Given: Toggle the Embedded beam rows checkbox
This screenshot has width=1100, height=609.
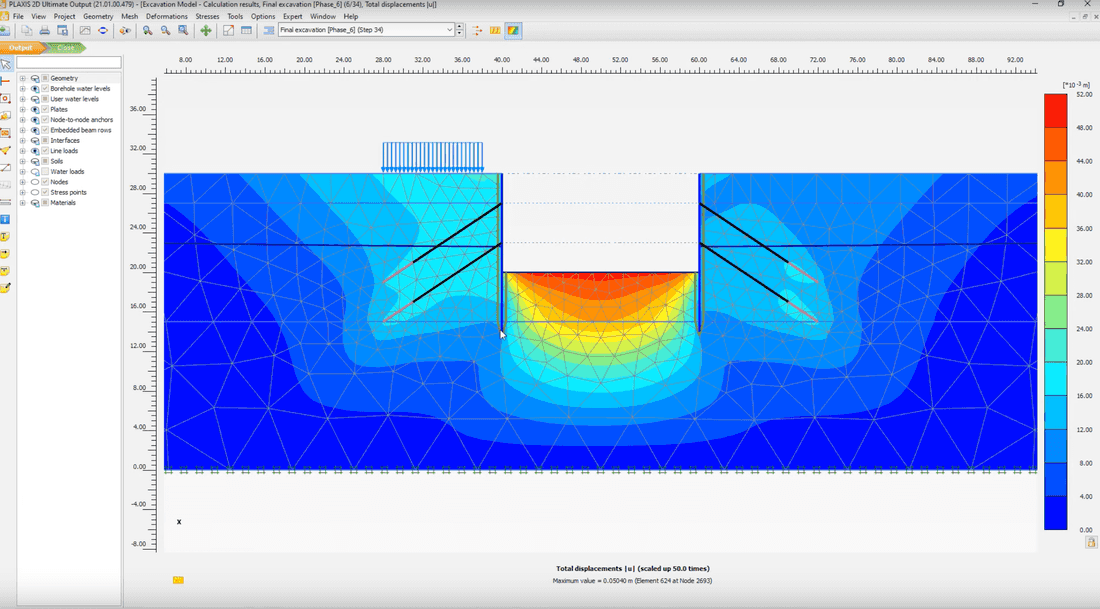Looking at the screenshot, I should 45,130.
